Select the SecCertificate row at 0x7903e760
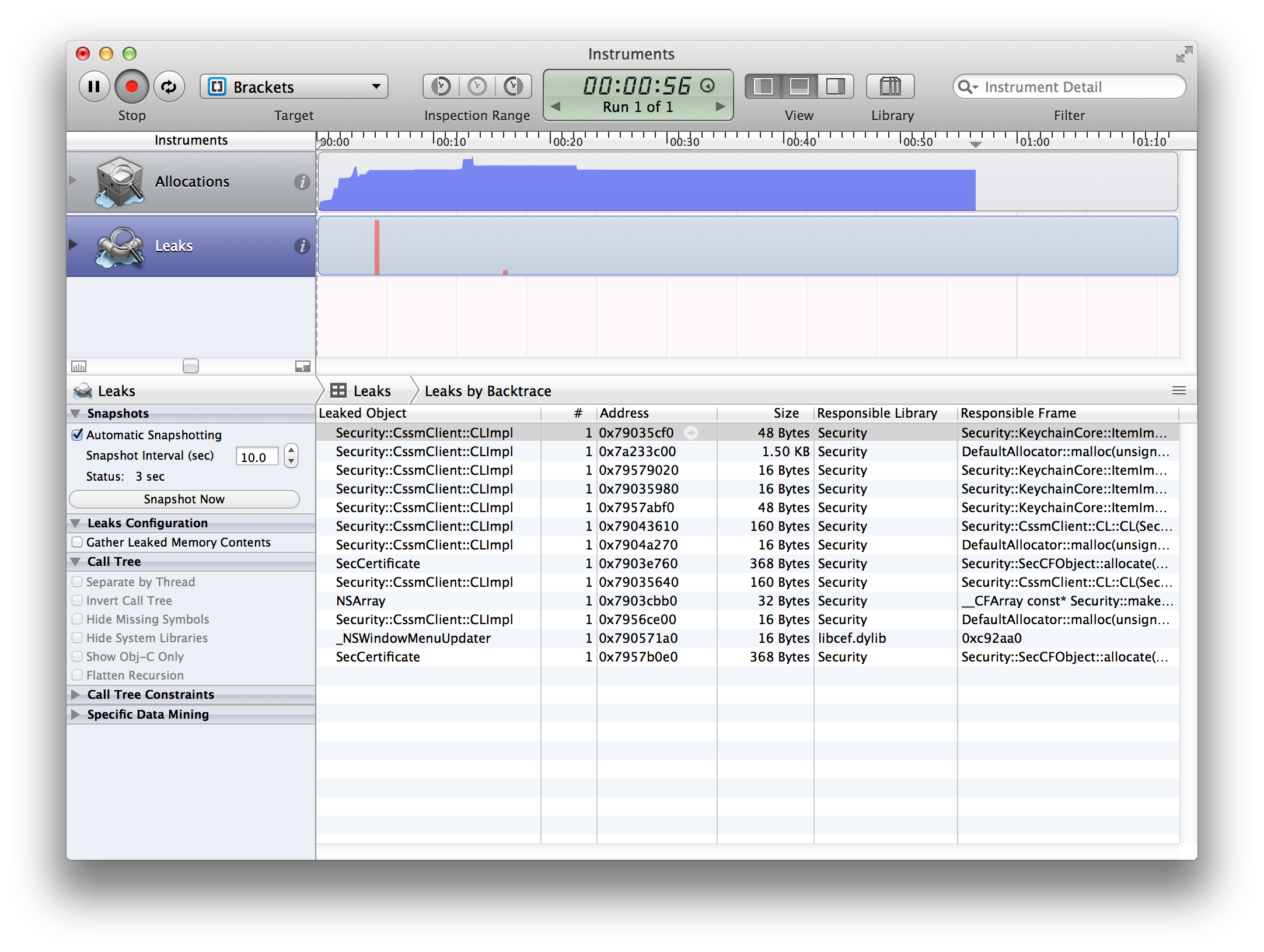Screen dimensions: 1264x952 point(748,563)
